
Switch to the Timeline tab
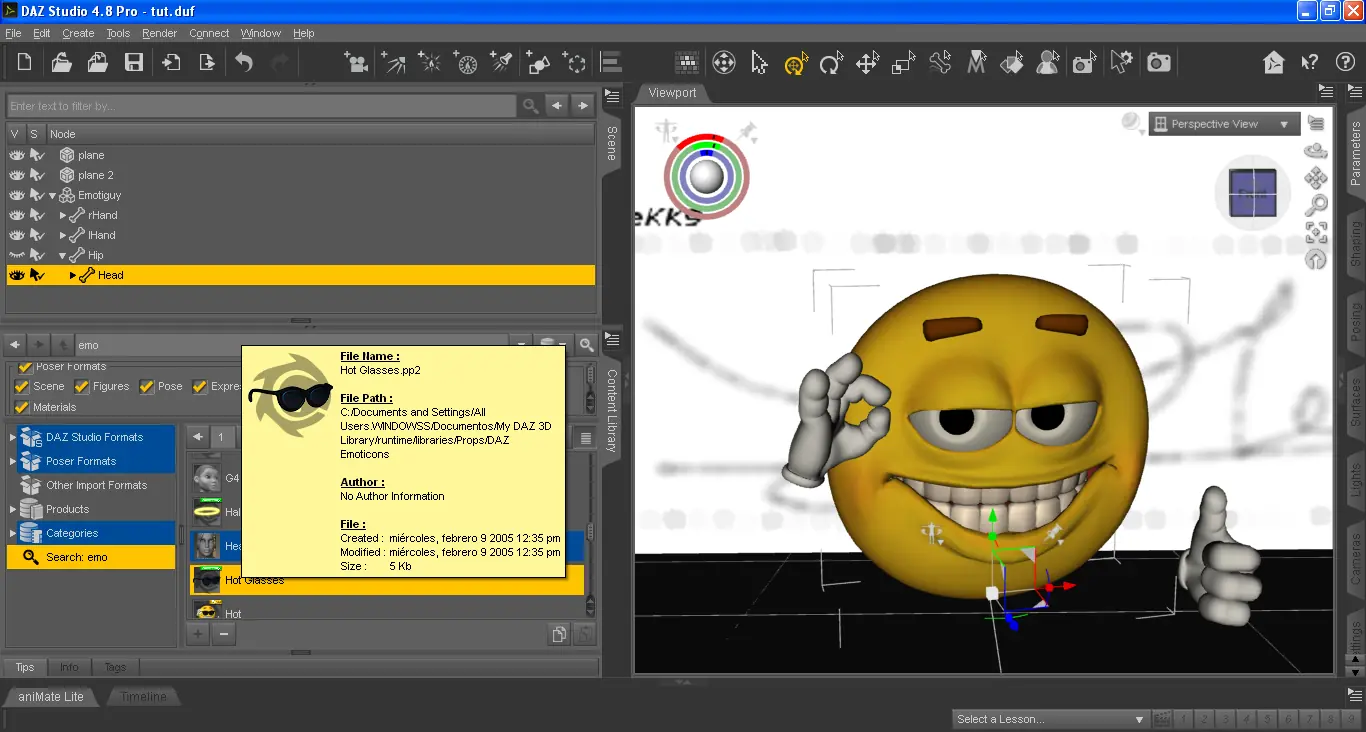pos(144,696)
